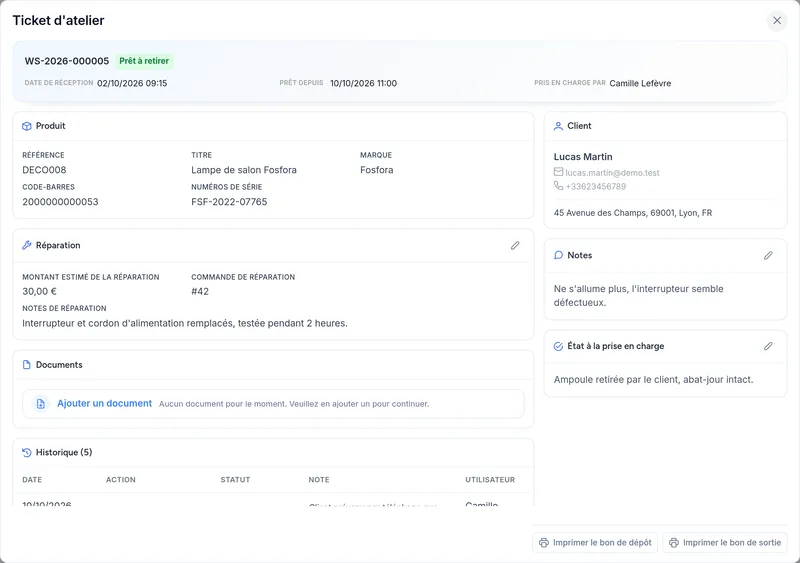Click the DATE column header in Historique
This screenshot has width=800, height=563.
click(32, 480)
